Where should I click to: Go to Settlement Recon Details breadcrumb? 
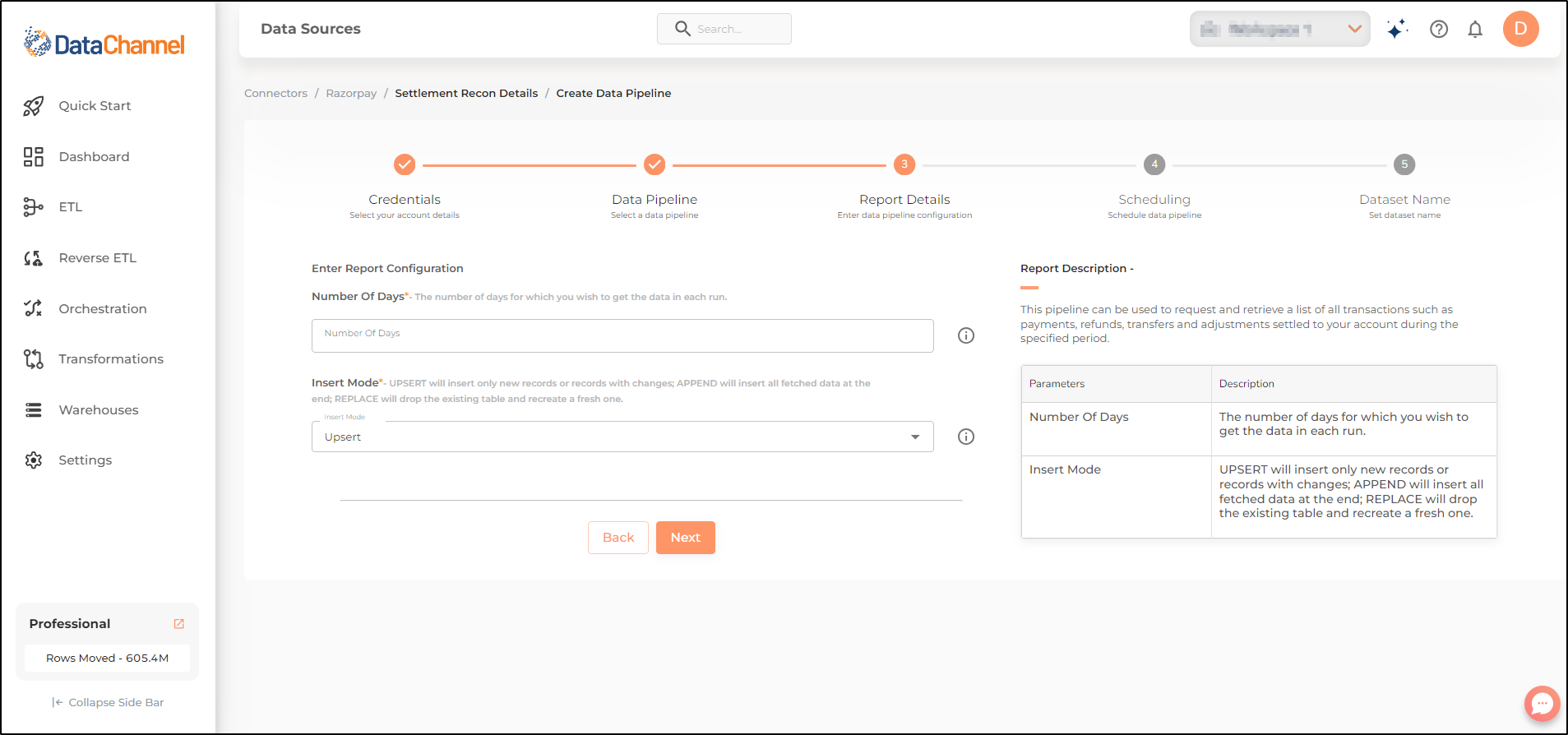(x=466, y=94)
